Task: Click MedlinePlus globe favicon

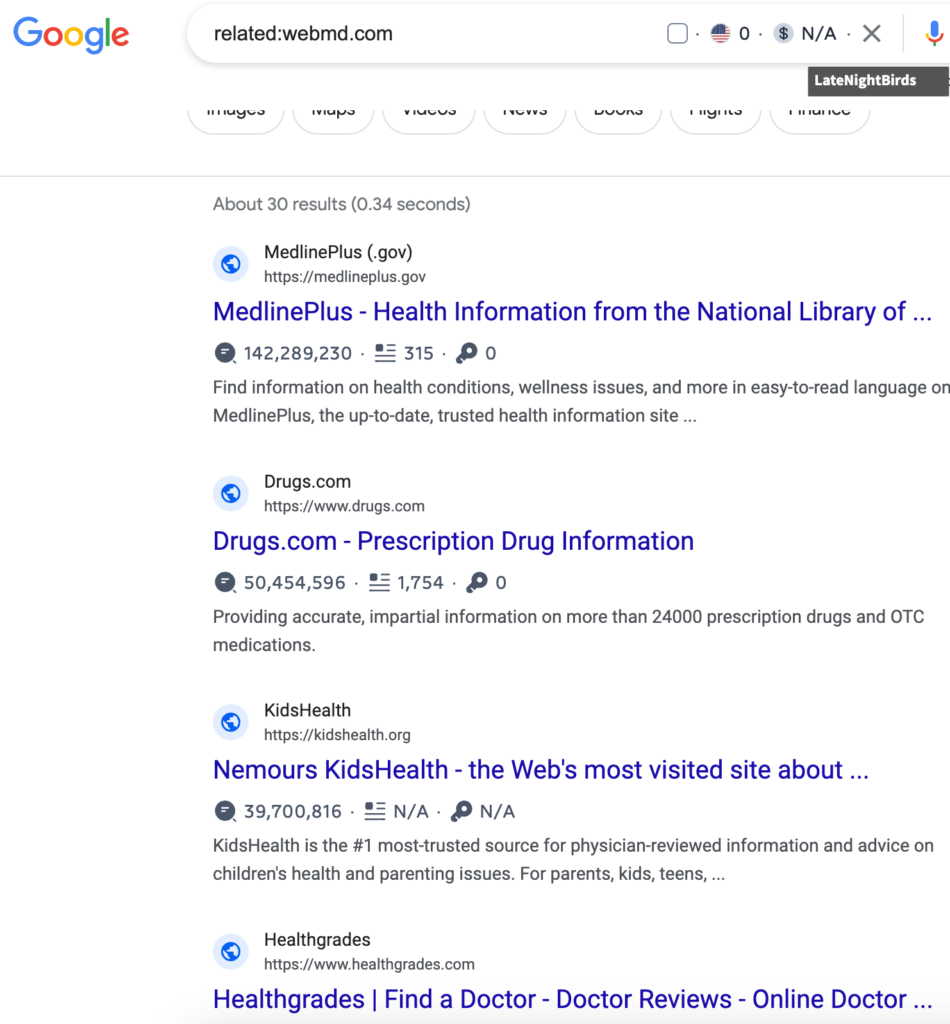Action: pyautogui.click(x=230, y=264)
